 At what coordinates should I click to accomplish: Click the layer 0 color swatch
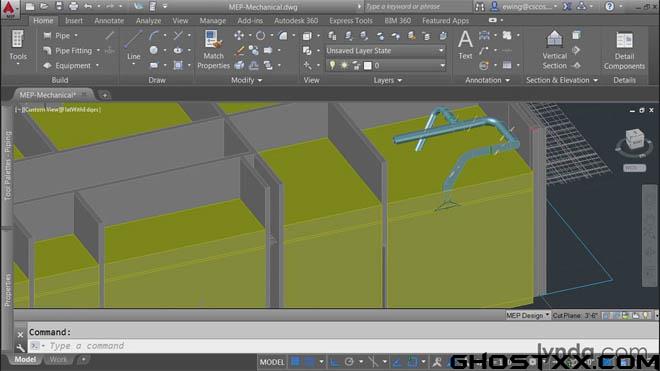pyautogui.click(x=367, y=66)
